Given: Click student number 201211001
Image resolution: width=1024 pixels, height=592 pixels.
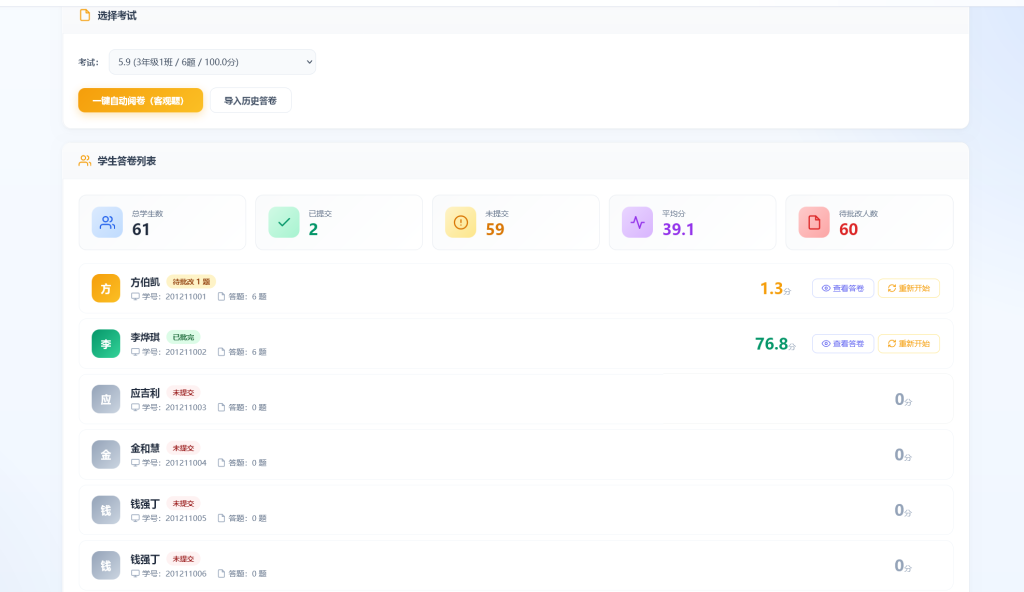Looking at the screenshot, I should click(x=185, y=297).
